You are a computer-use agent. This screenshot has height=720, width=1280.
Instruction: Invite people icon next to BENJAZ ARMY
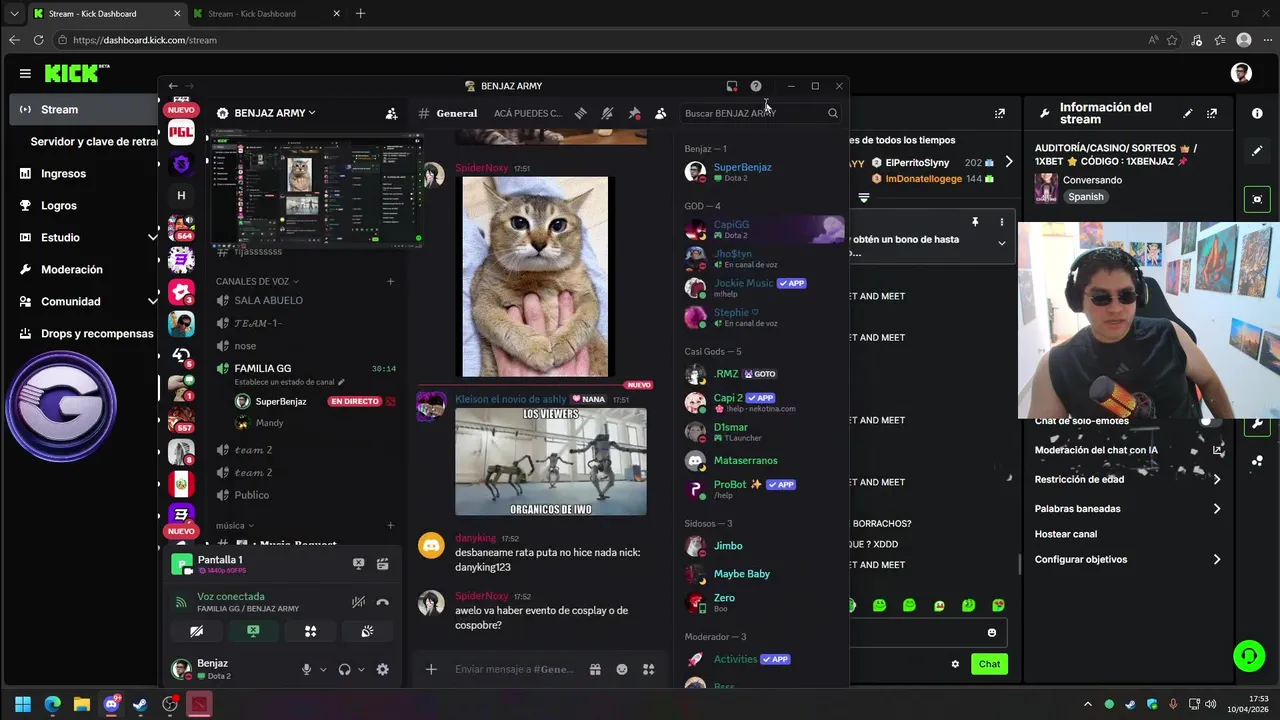pyautogui.click(x=391, y=113)
